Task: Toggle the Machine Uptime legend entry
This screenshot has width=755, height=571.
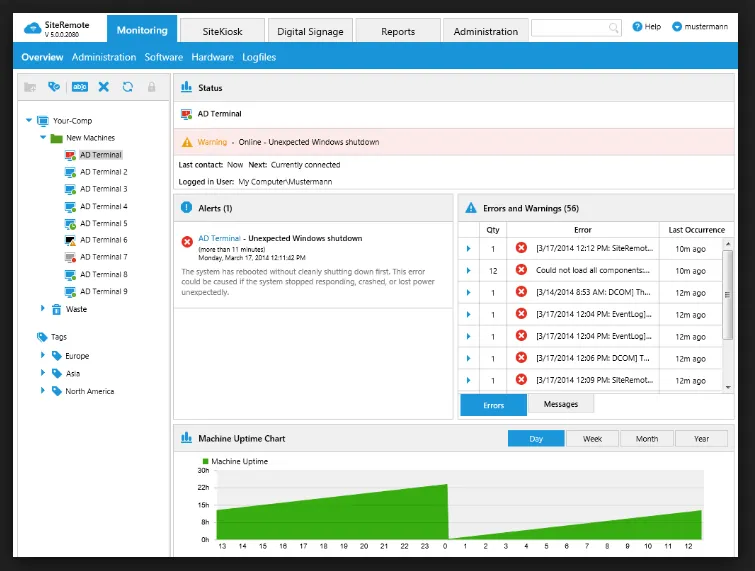Action: (235, 461)
